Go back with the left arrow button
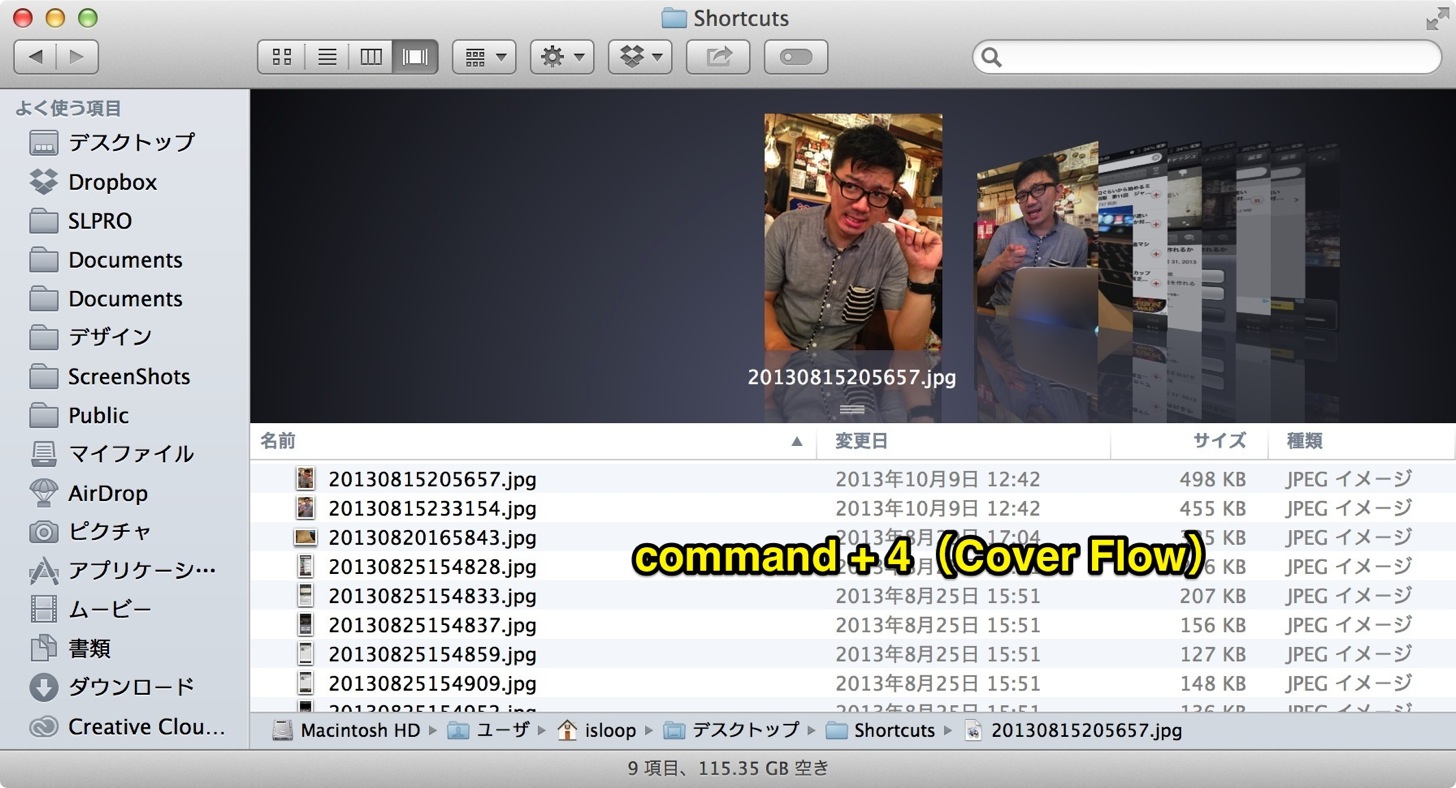Screen dimensions: 1456x788 click(x=35, y=57)
